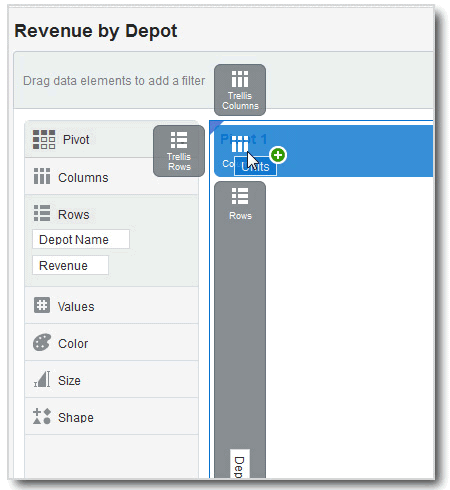Click the Values hash icon
Image resolution: width=450 pixels, height=490 pixels.
(x=42, y=305)
